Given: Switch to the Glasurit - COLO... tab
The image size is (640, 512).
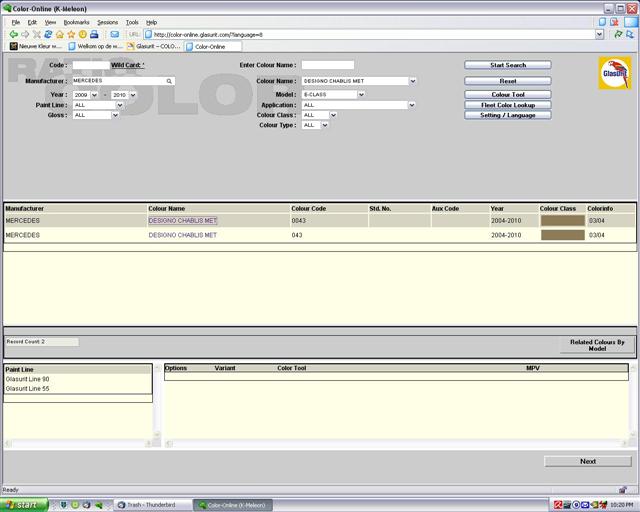Looking at the screenshot, I should (x=154, y=47).
